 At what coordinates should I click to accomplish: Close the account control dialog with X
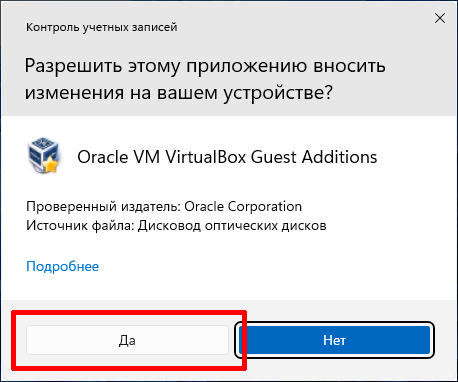[440, 18]
